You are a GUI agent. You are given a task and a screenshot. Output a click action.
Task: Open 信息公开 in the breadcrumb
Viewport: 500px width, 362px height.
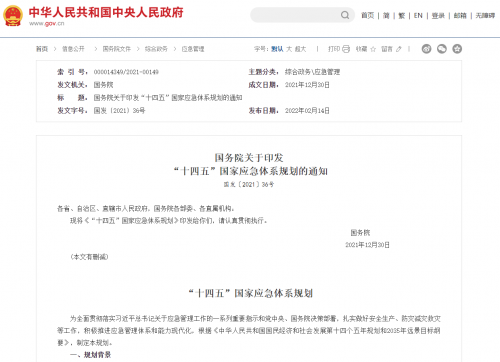point(73,49)
